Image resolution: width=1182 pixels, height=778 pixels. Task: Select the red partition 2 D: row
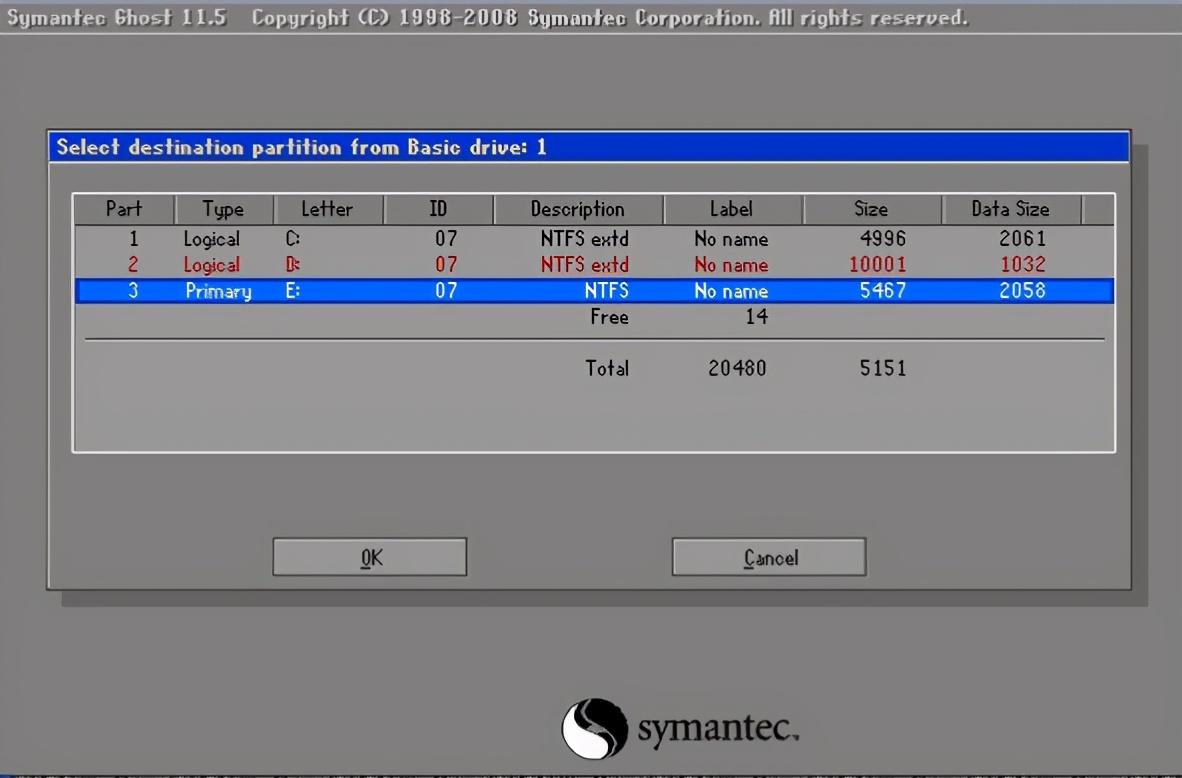point(593,265)
